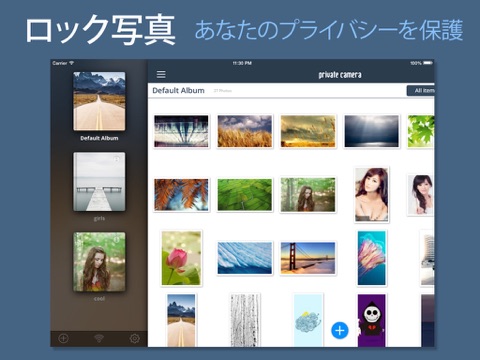The image size is (480, 360).
Task: Open the hamburger menu icon
Action: tap(161, 74)
